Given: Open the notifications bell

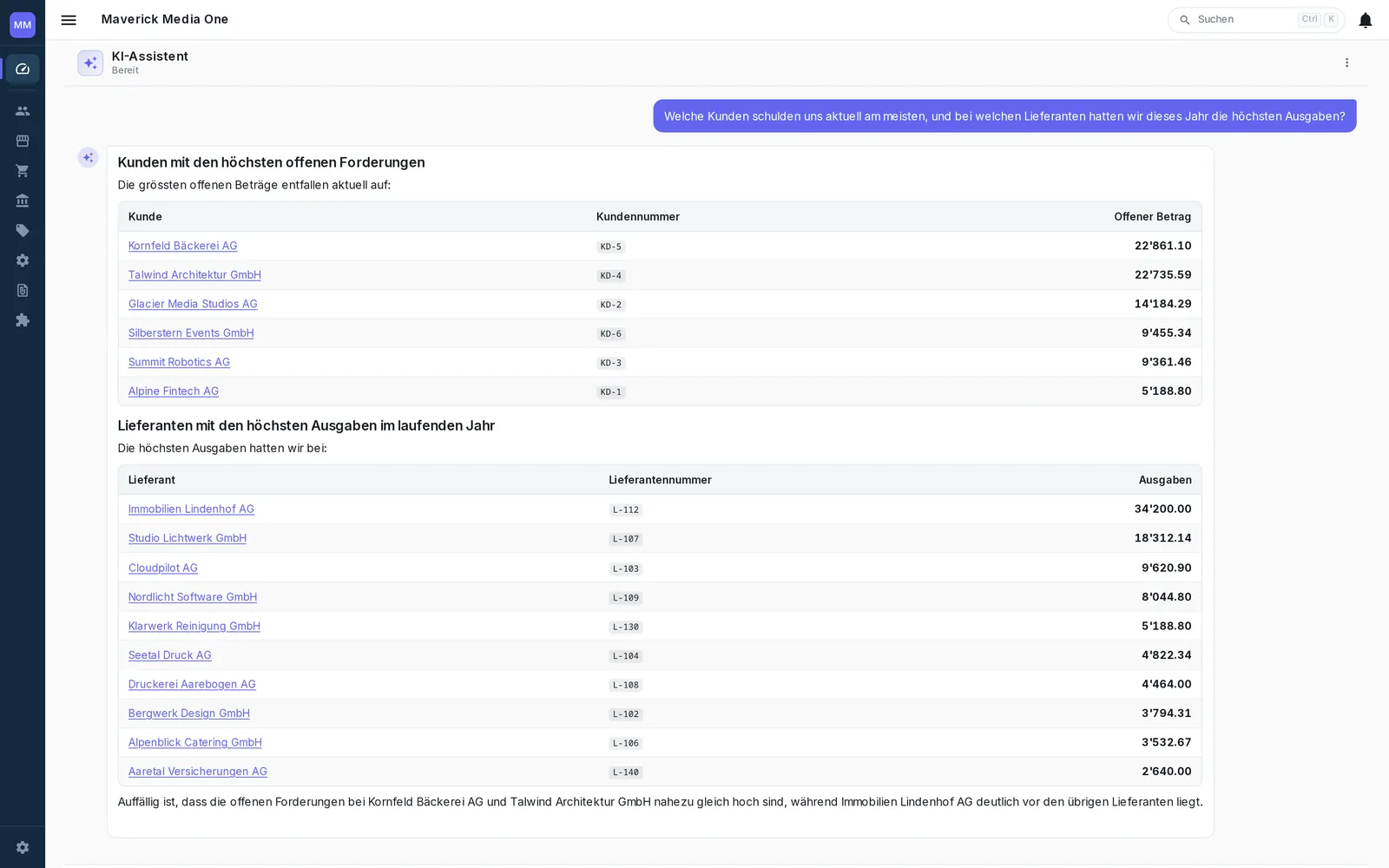Looking at the screenshot, I should pyautogui.click(x=1366, y=20).
